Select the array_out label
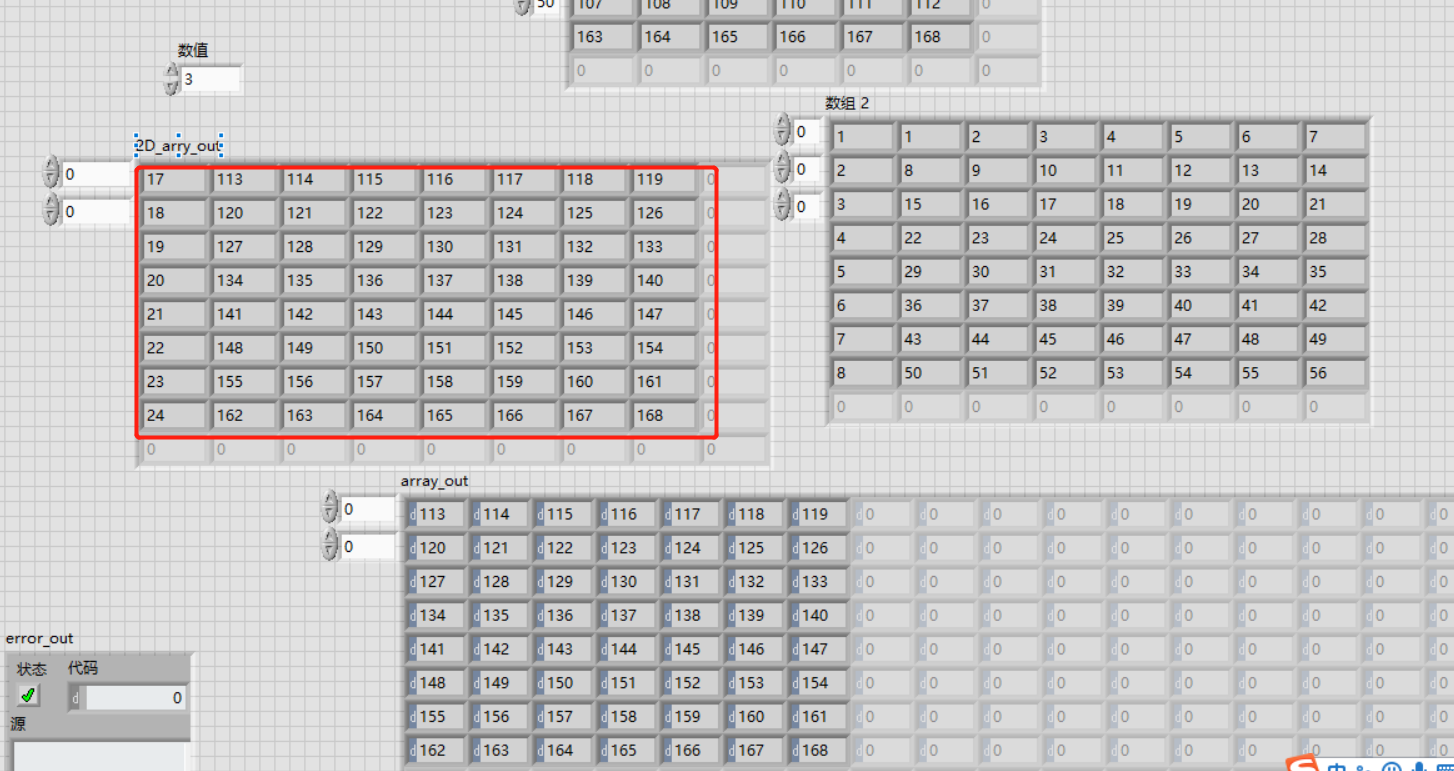The height and width of the screenshot is (771, 1454). click(x=434, y=481)
